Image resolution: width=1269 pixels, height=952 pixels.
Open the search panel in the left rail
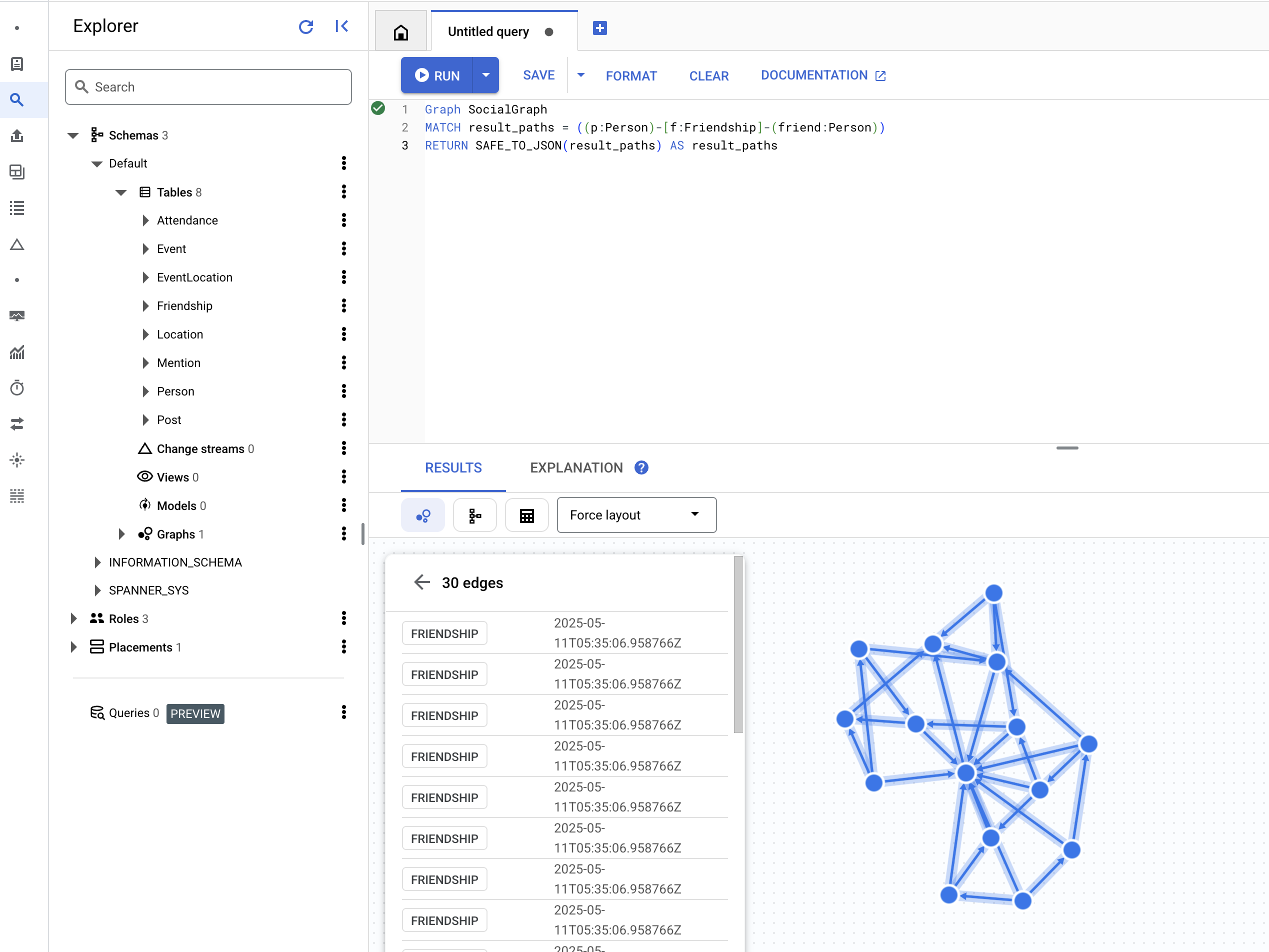tap(17, 100)
